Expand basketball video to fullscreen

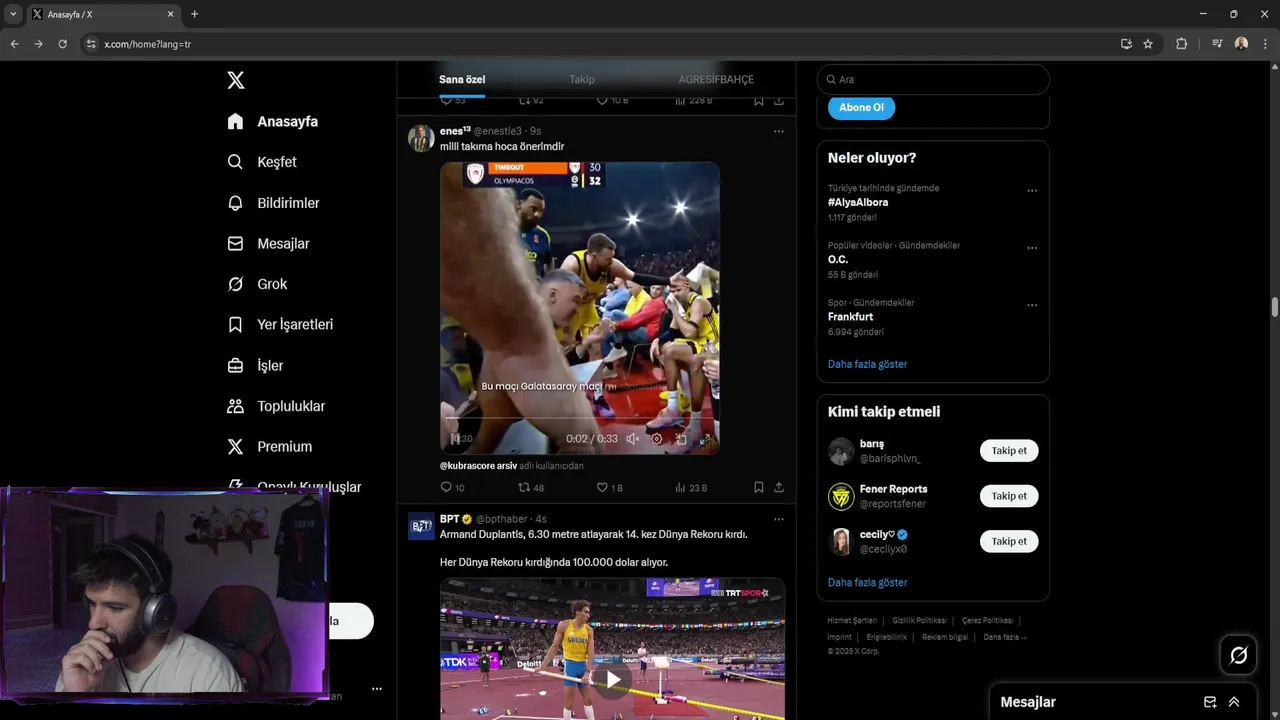[705, 438]
